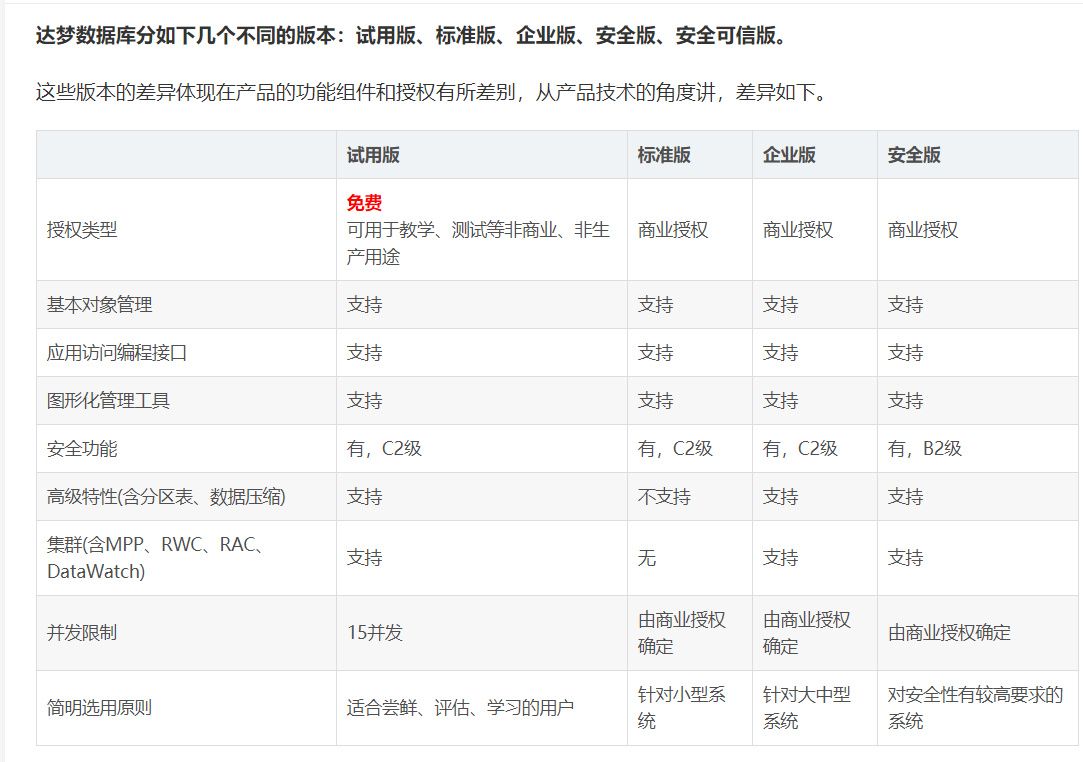
Task: Select the 安全版 column header
Action: coord(914,155)
